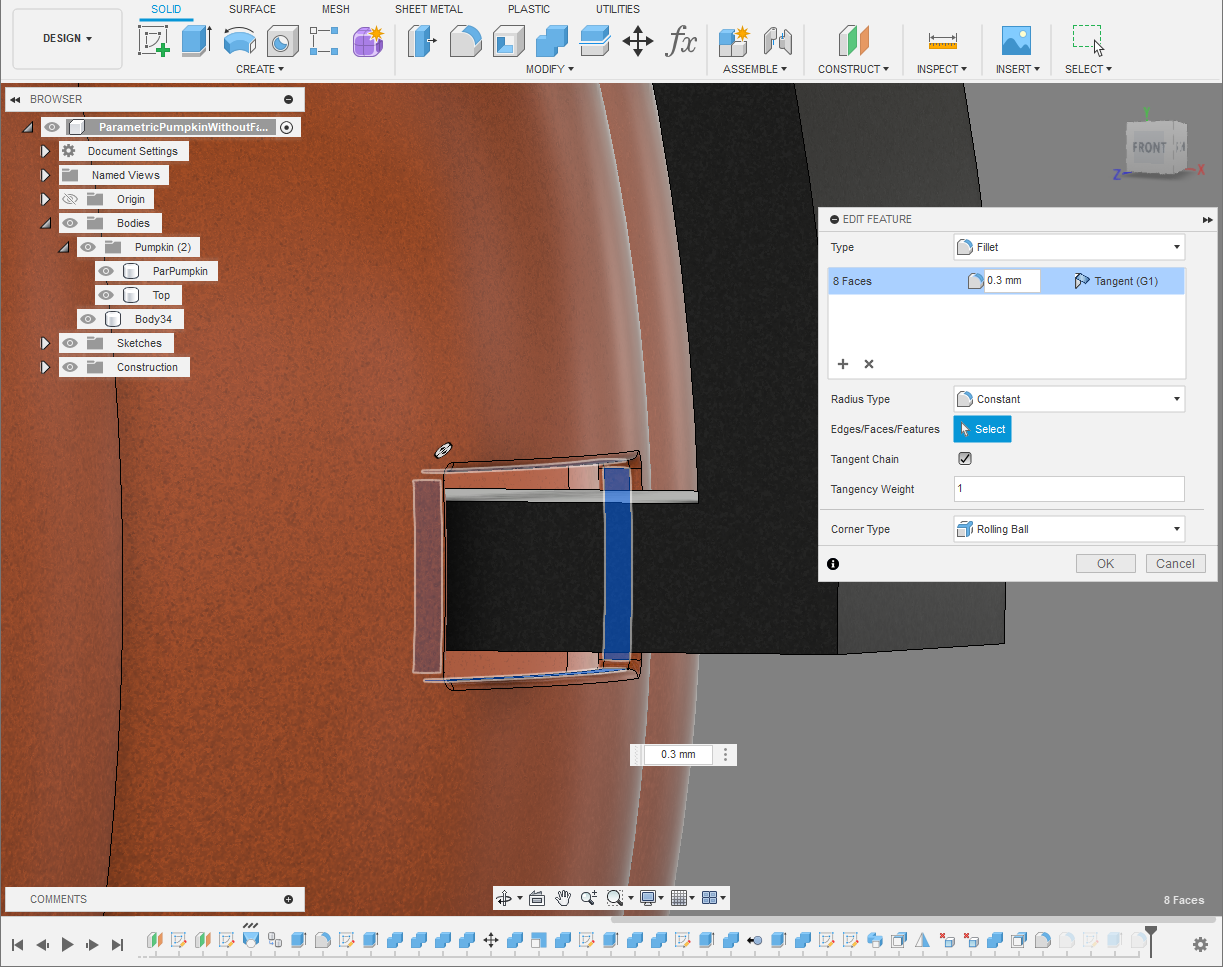Screen dimensions: 1223x967
Task: Open the Measure tool
Action: coord(942,41)
